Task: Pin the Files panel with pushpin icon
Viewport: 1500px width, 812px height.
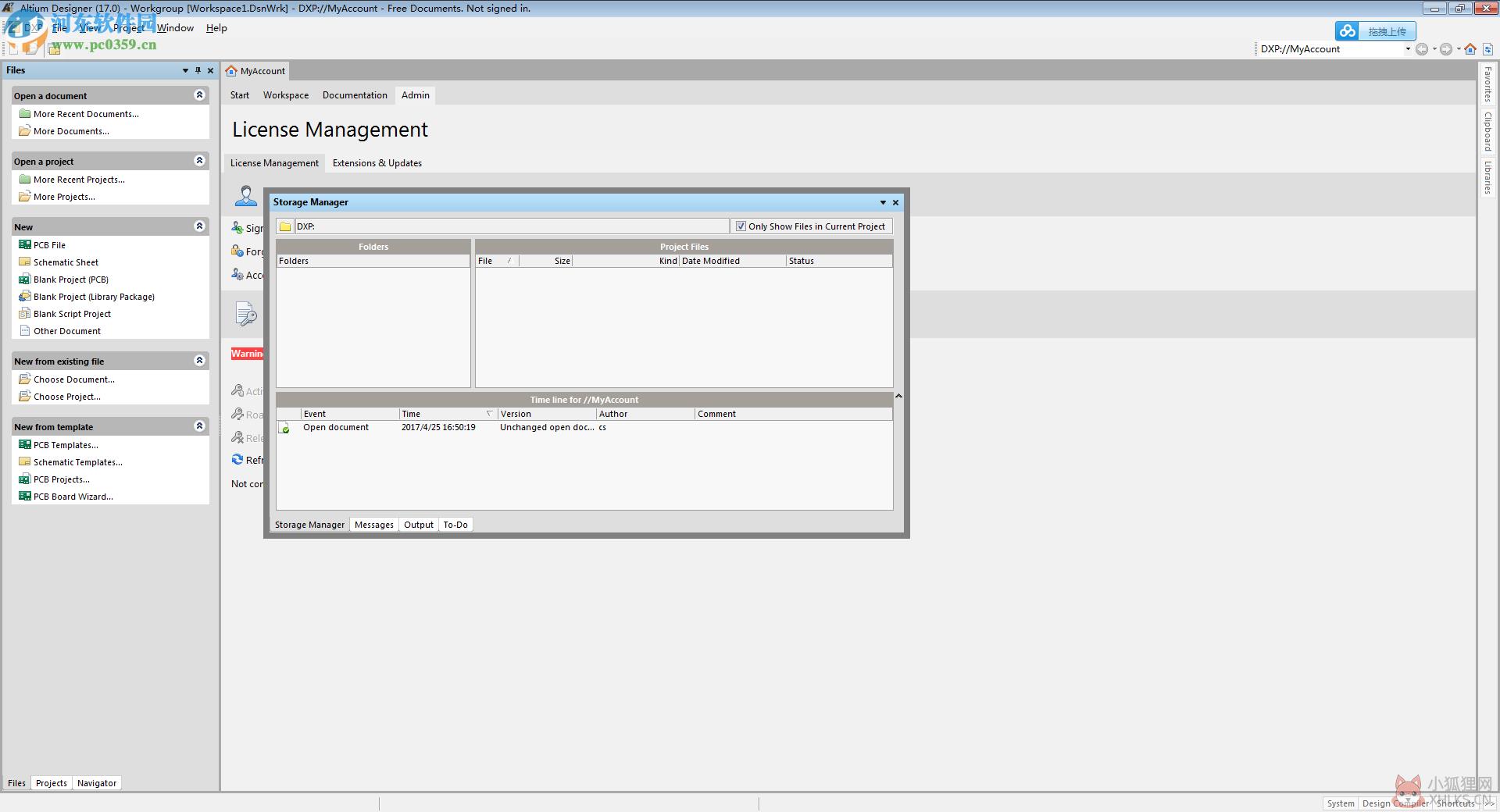Action: [198, 70]
